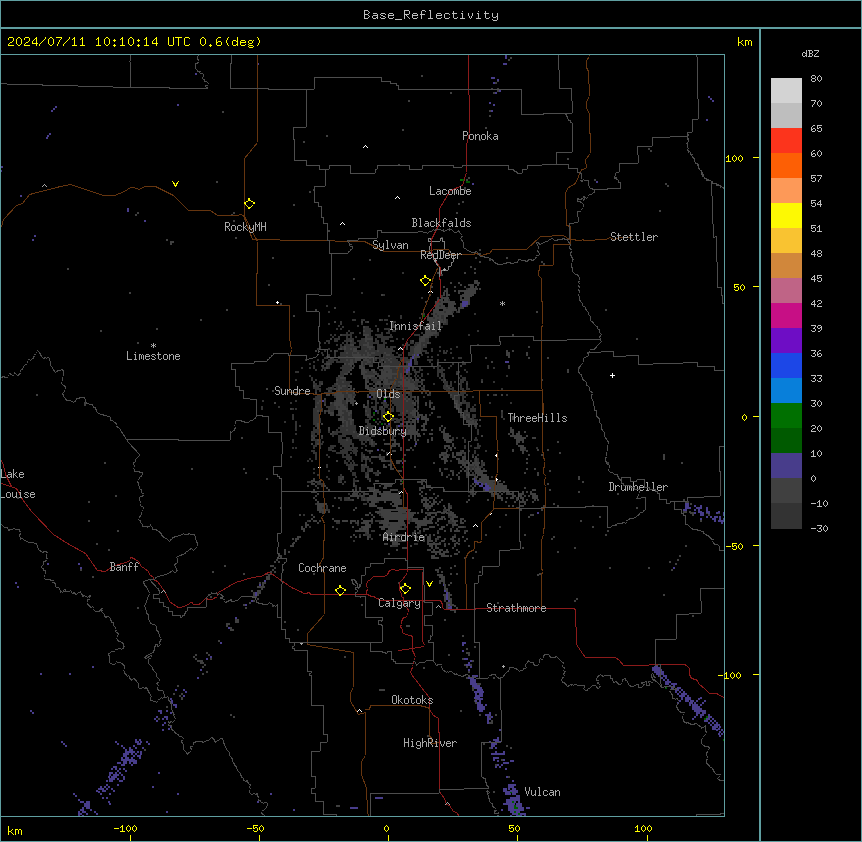
Task: Click the purple 10 dBZ legend swatch
Action: [786, 466]
